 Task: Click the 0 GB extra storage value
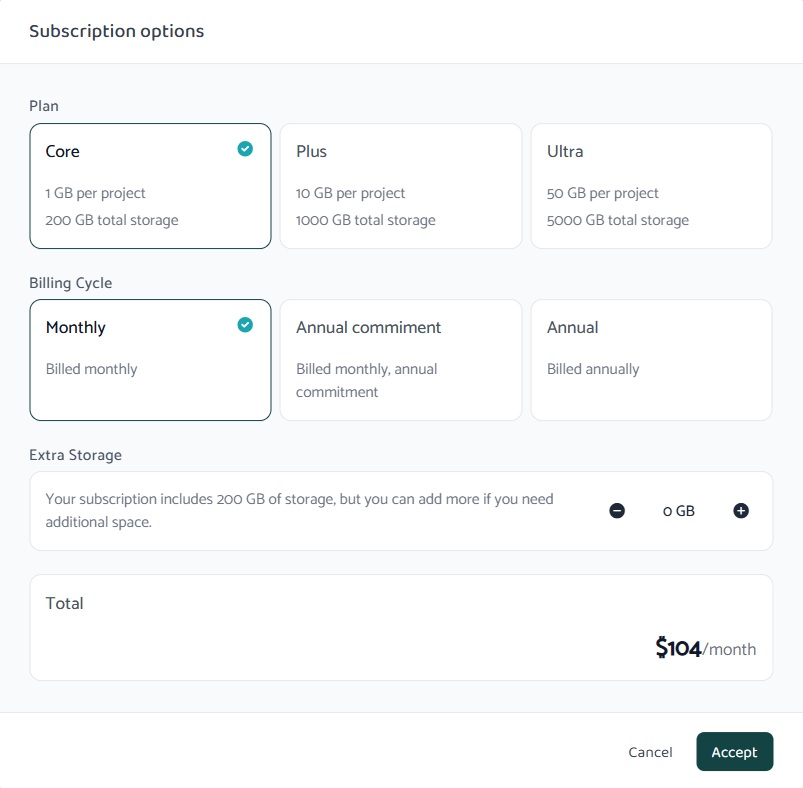pos(679,511)
